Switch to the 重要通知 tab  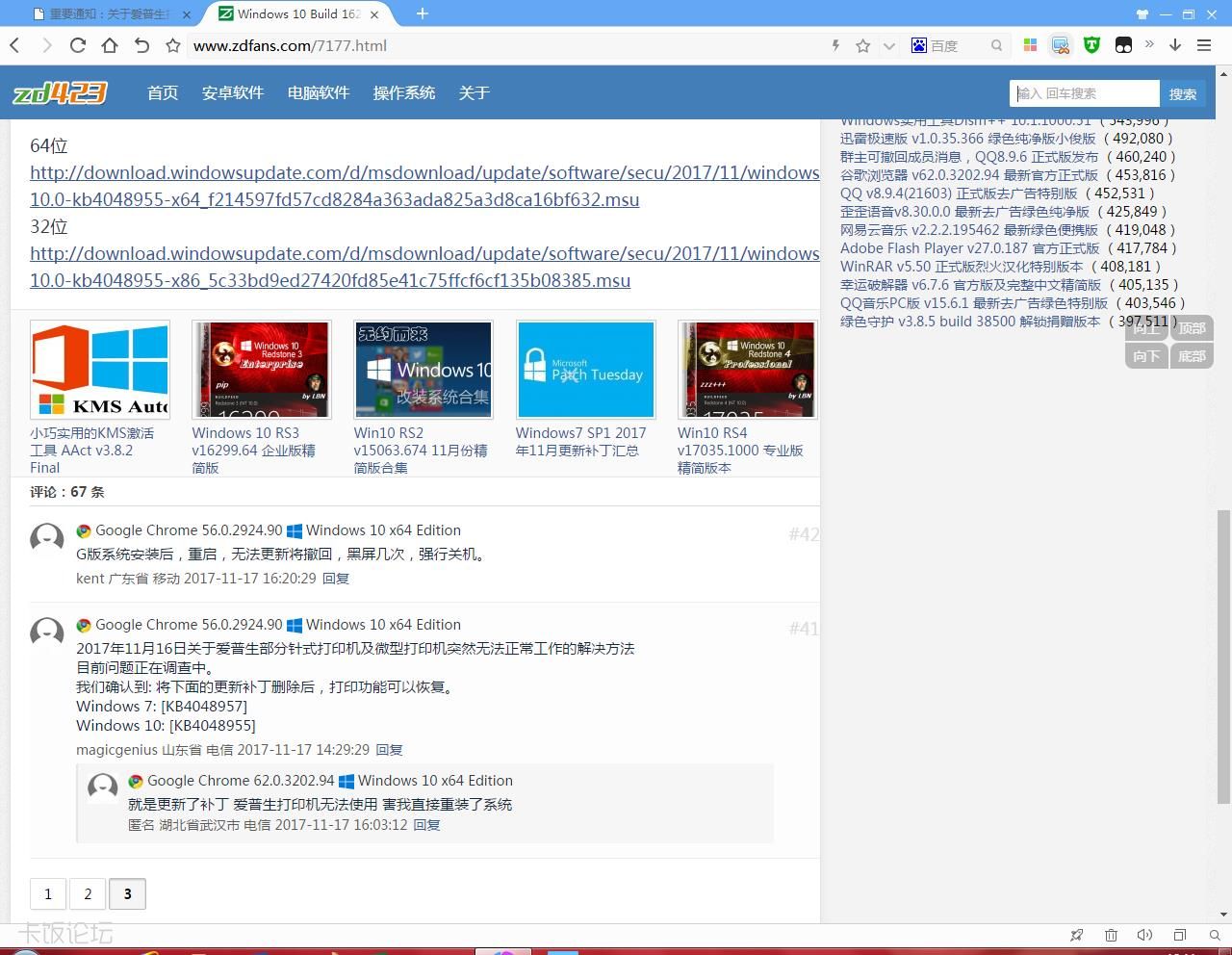[108, 14]
